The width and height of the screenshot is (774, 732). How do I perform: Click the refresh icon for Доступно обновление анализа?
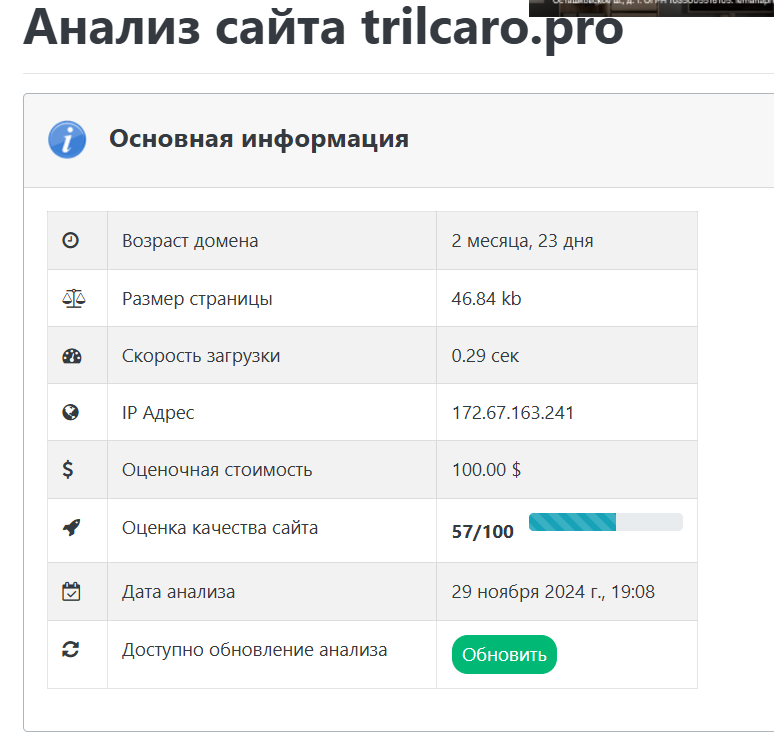pyautogui.click(x=71, y=650)
